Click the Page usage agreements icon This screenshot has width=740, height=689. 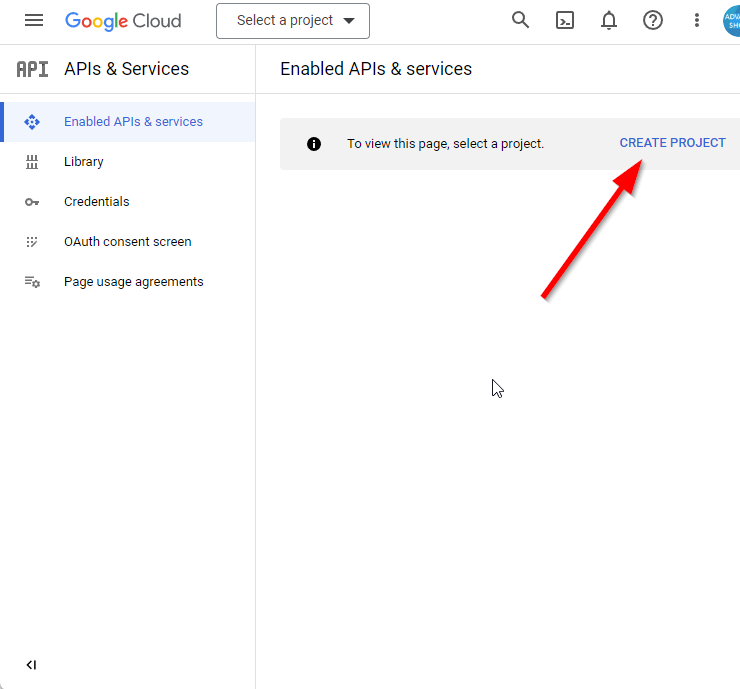[x=32, y=282]
